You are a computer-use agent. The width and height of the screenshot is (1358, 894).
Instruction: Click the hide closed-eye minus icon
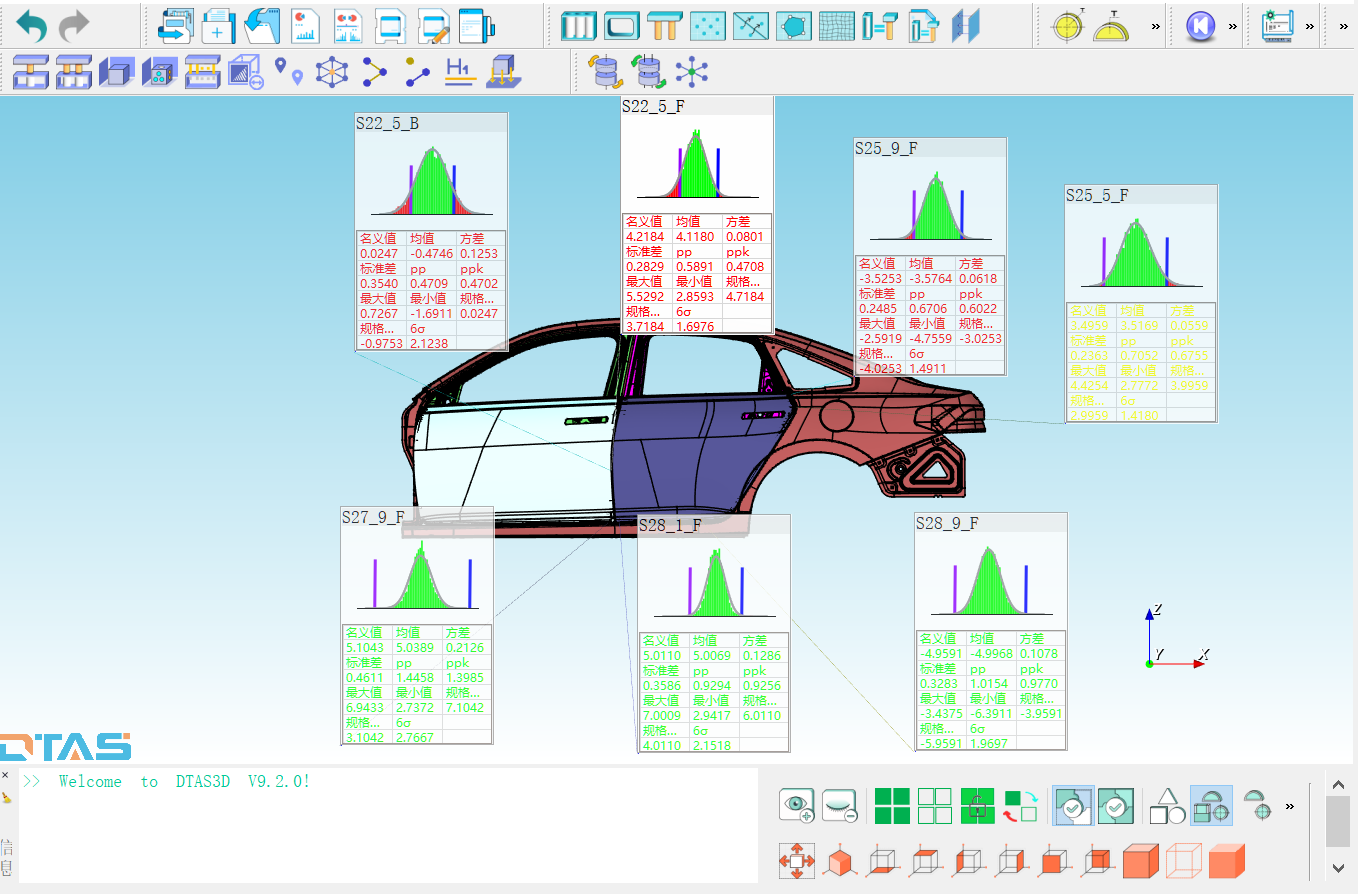tap(840, 805)
